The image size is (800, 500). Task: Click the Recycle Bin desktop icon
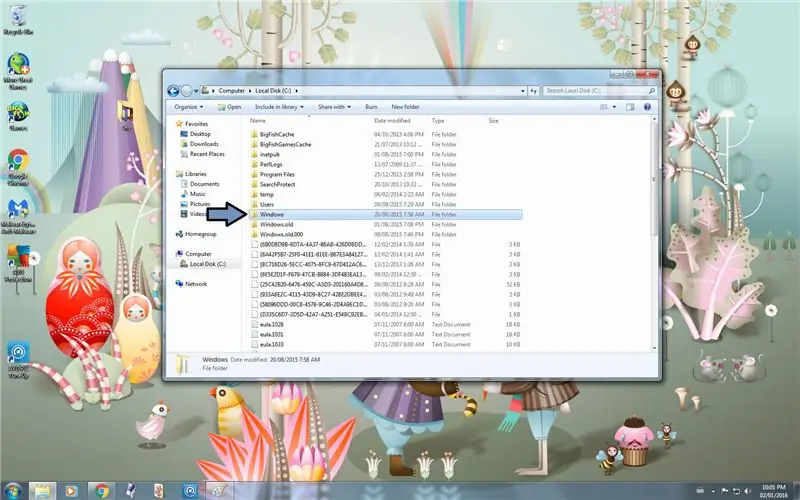pyautogui.click(x=18, y=20)
